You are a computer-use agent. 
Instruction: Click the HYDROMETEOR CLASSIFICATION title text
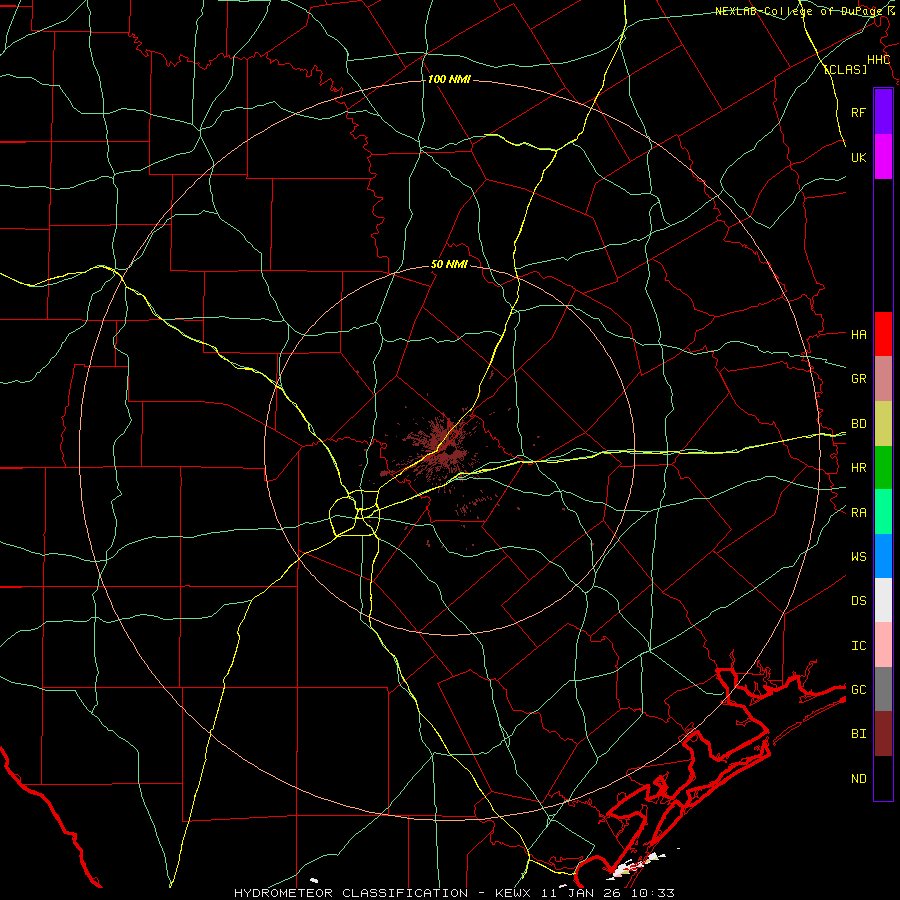click(351, 893)
